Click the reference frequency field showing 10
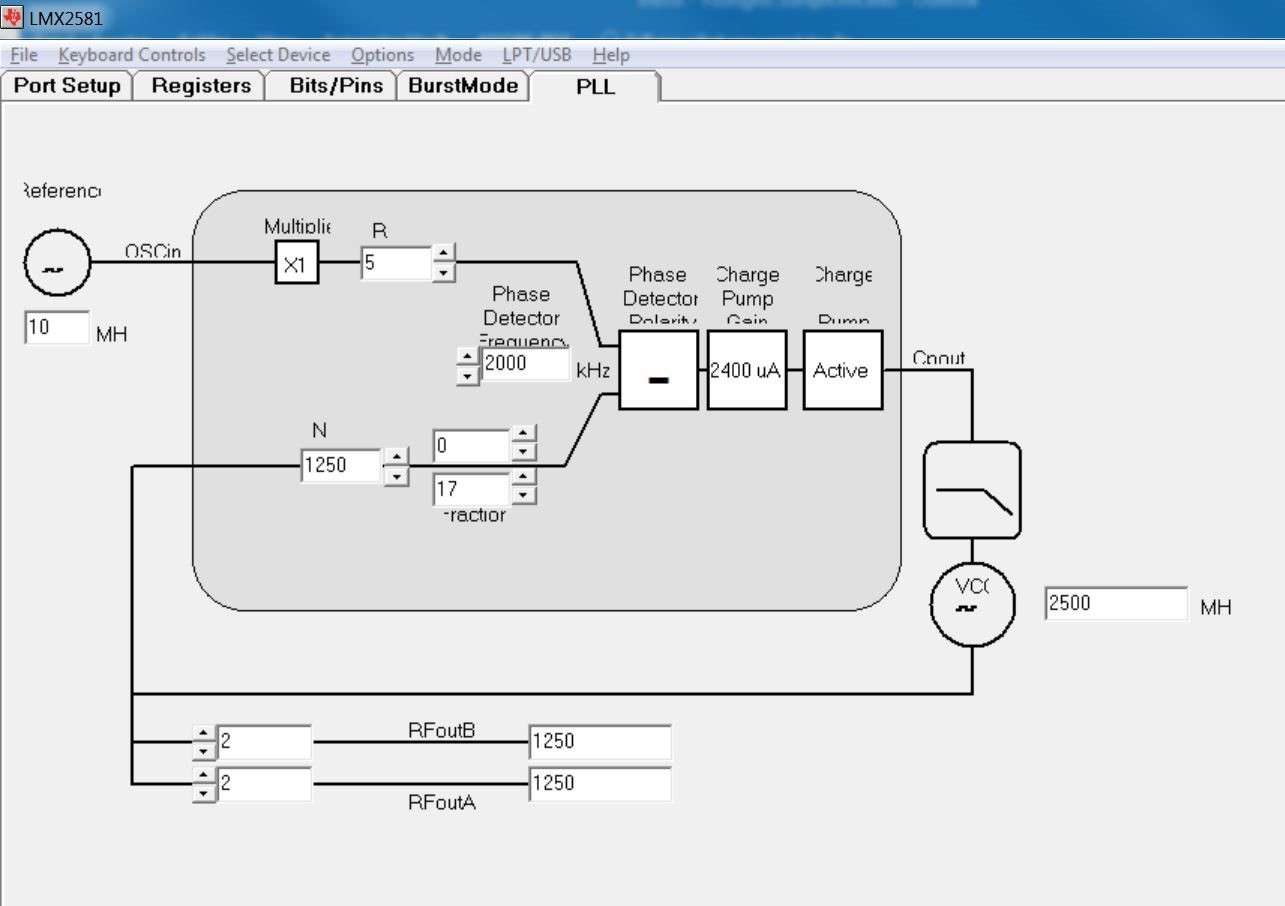Viewport: 1285px width, 906px height. point(57,328)
